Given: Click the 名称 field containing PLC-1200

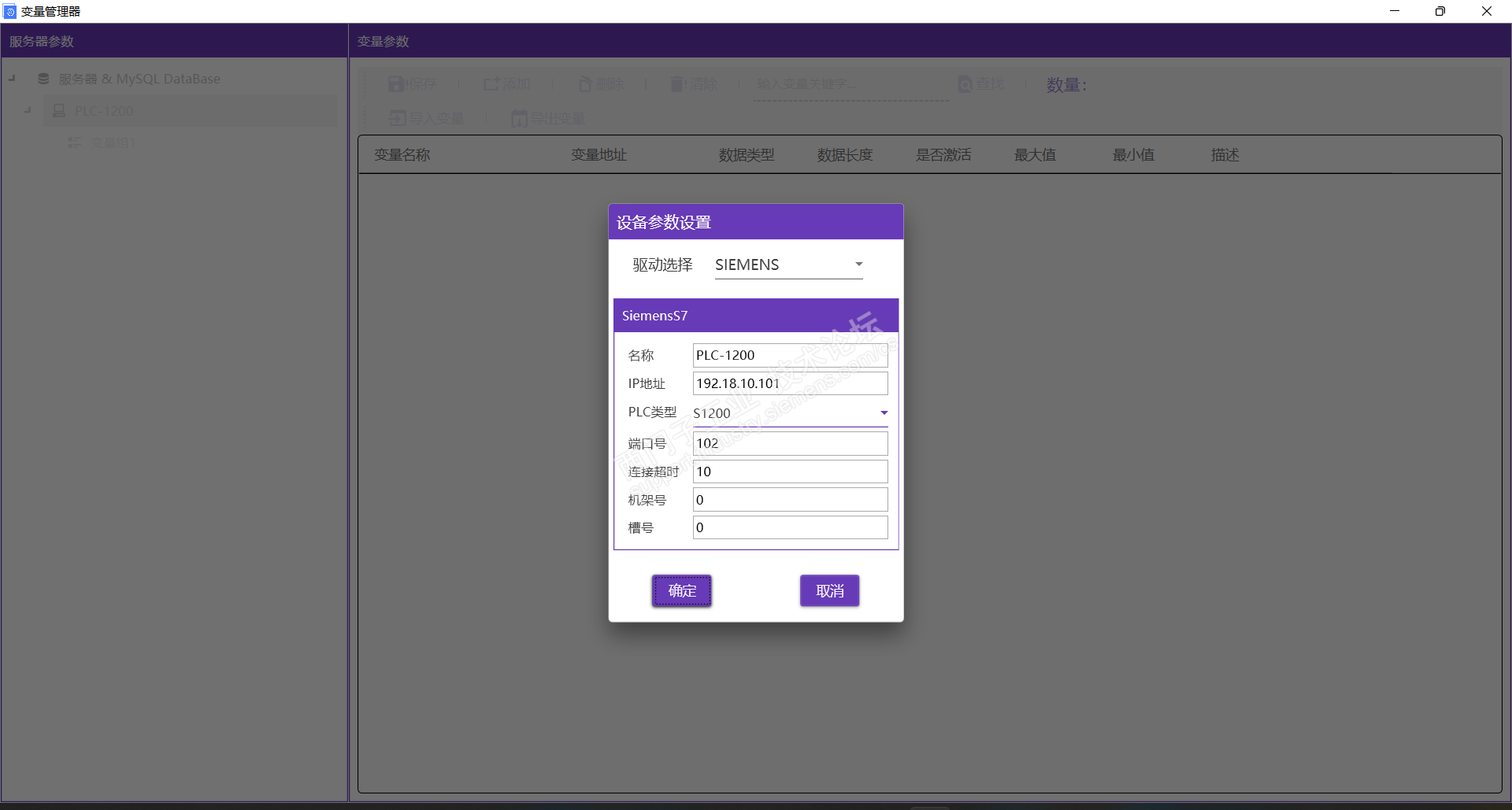Looking at the screenshot, I should (790, 355).
